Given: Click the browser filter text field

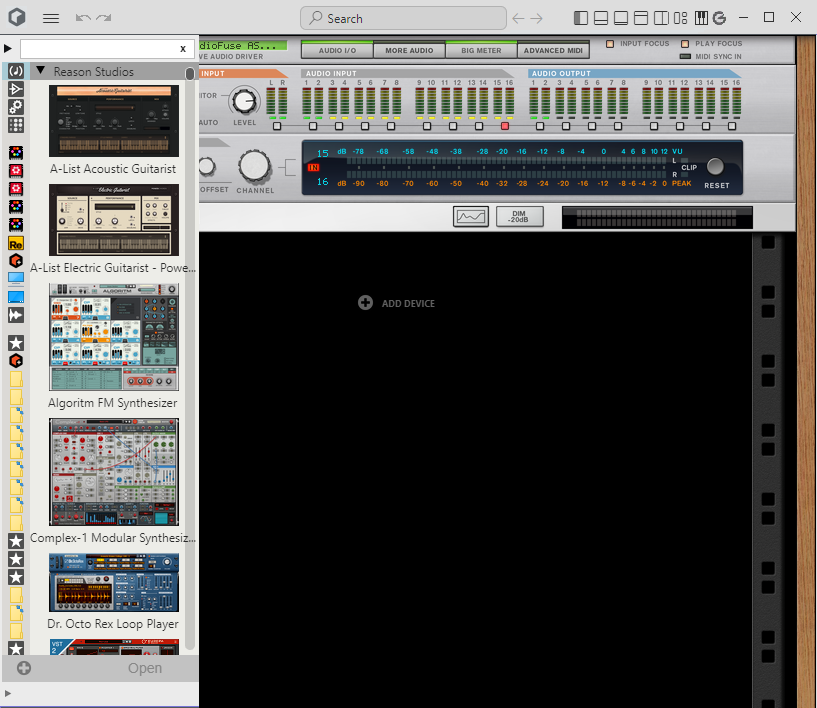Looking at the screenshot, I should point(106,48).
